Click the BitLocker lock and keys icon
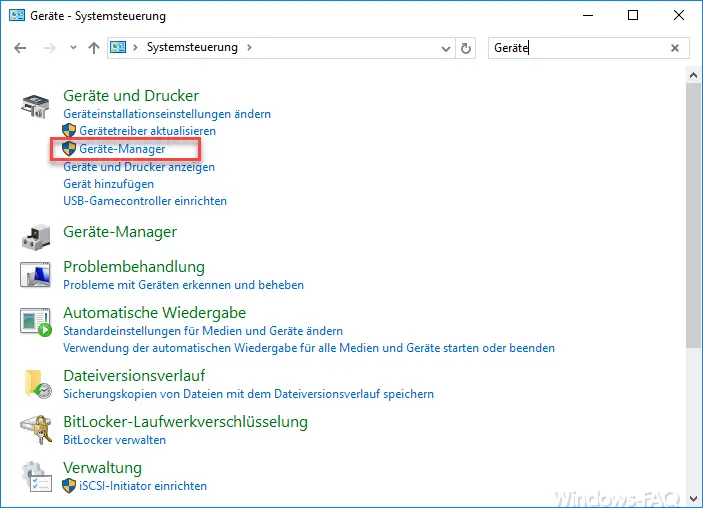This screenshot has height=508, width=703. (37, 429)
